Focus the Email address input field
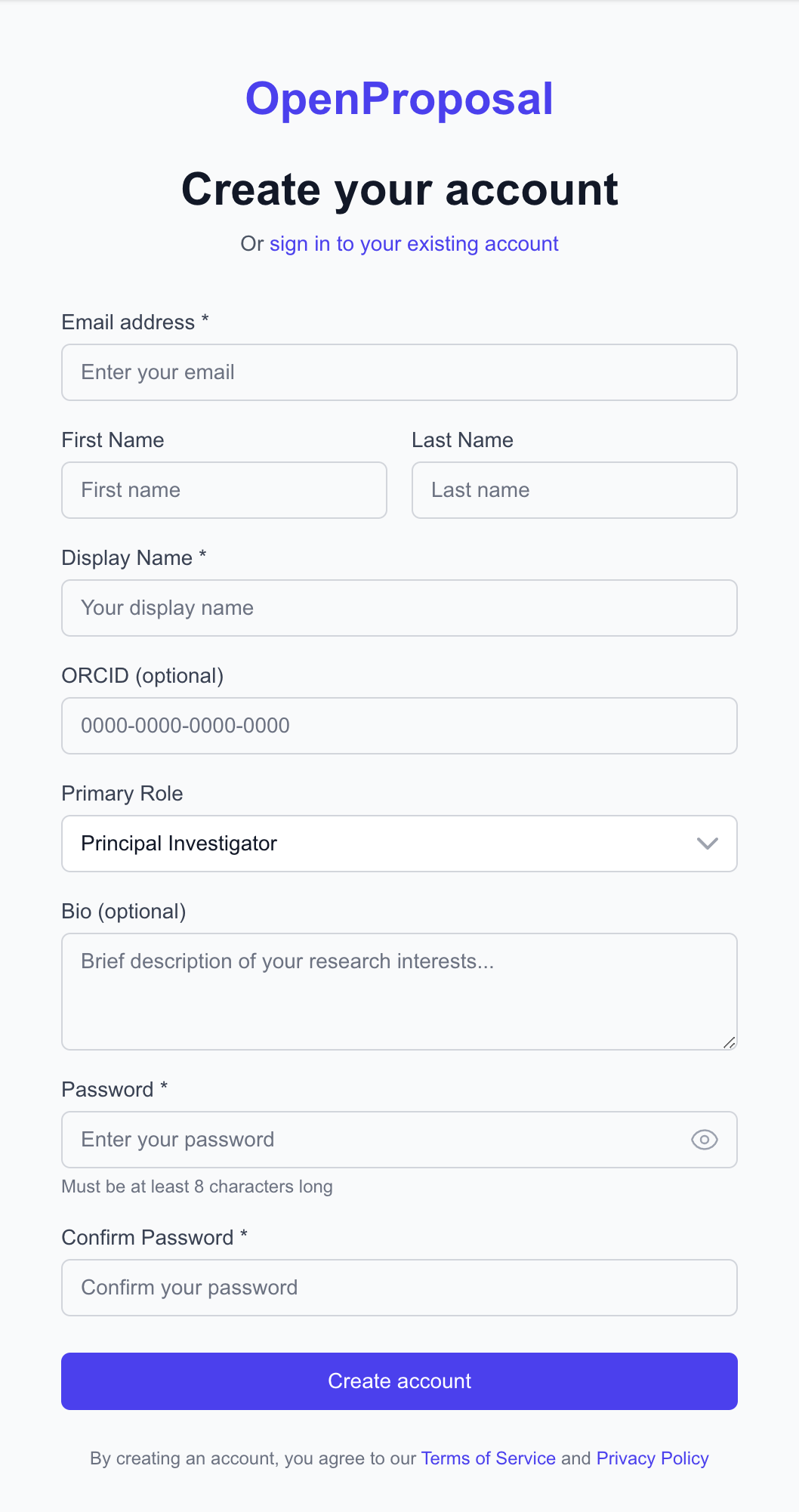Image resolution: width=799 pixels, height=1512 pixels. click(399, 372)
